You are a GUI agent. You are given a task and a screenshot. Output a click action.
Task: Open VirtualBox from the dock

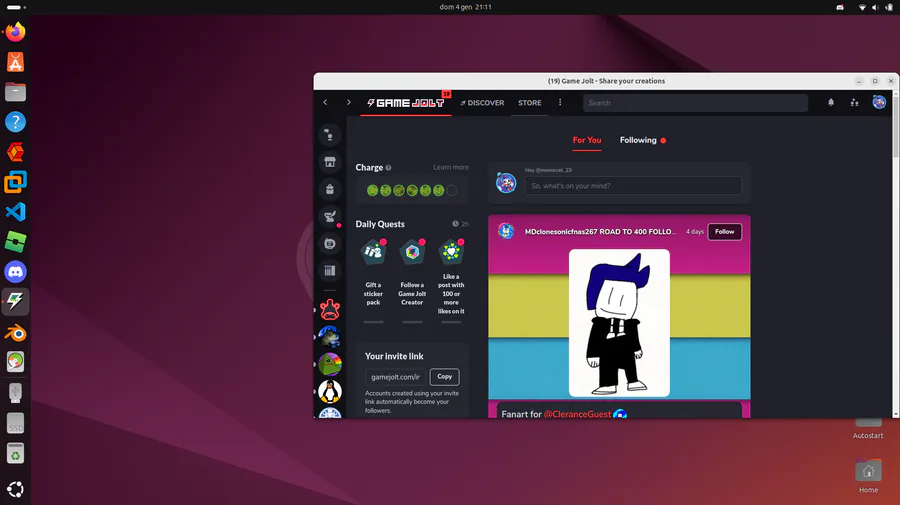(x=15, y=182)
